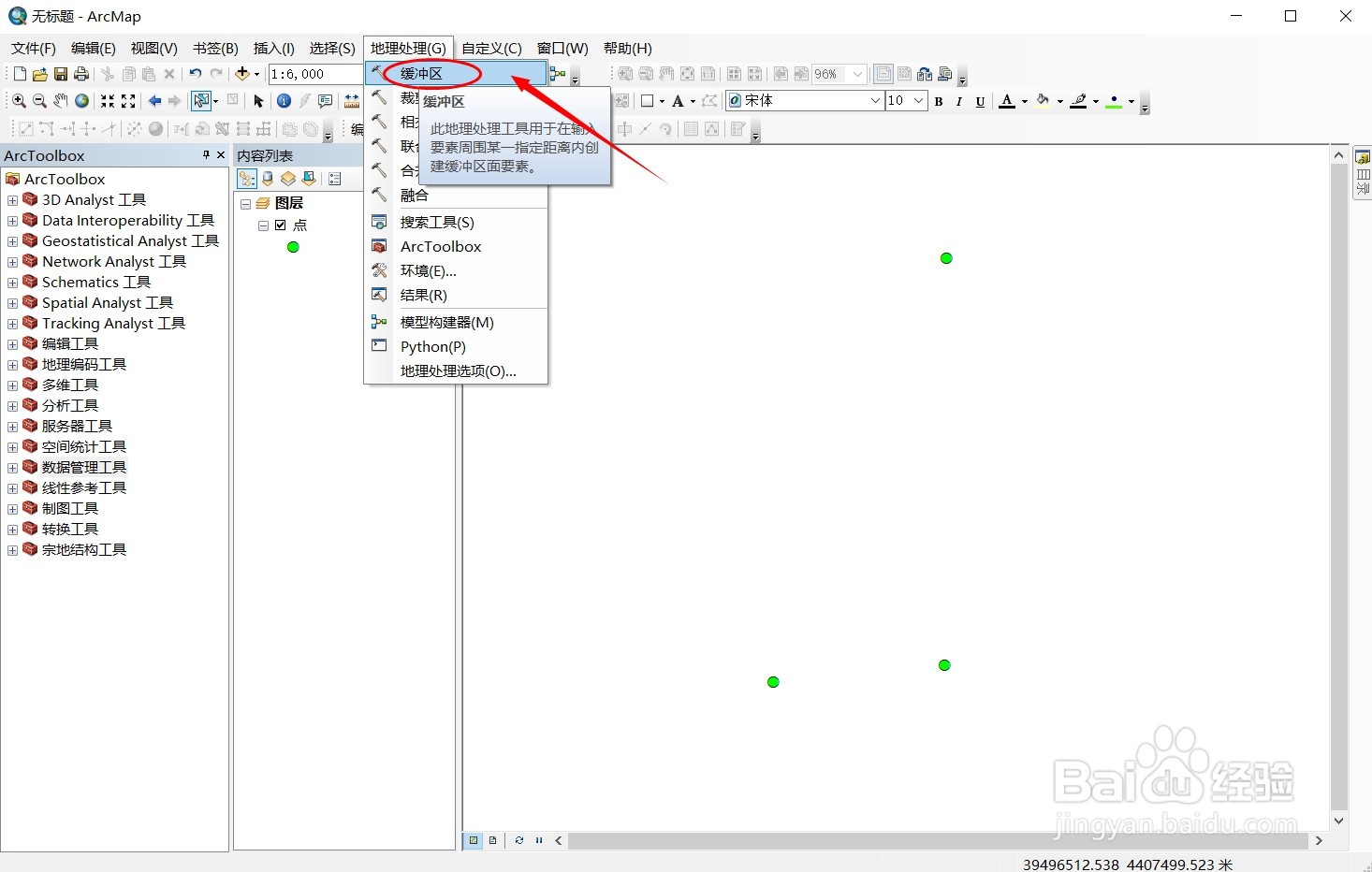Image resolution: width=1372 pixels, height=872 pixels.
Task: Click the Add Data plus icon
Action: (242, 74)
